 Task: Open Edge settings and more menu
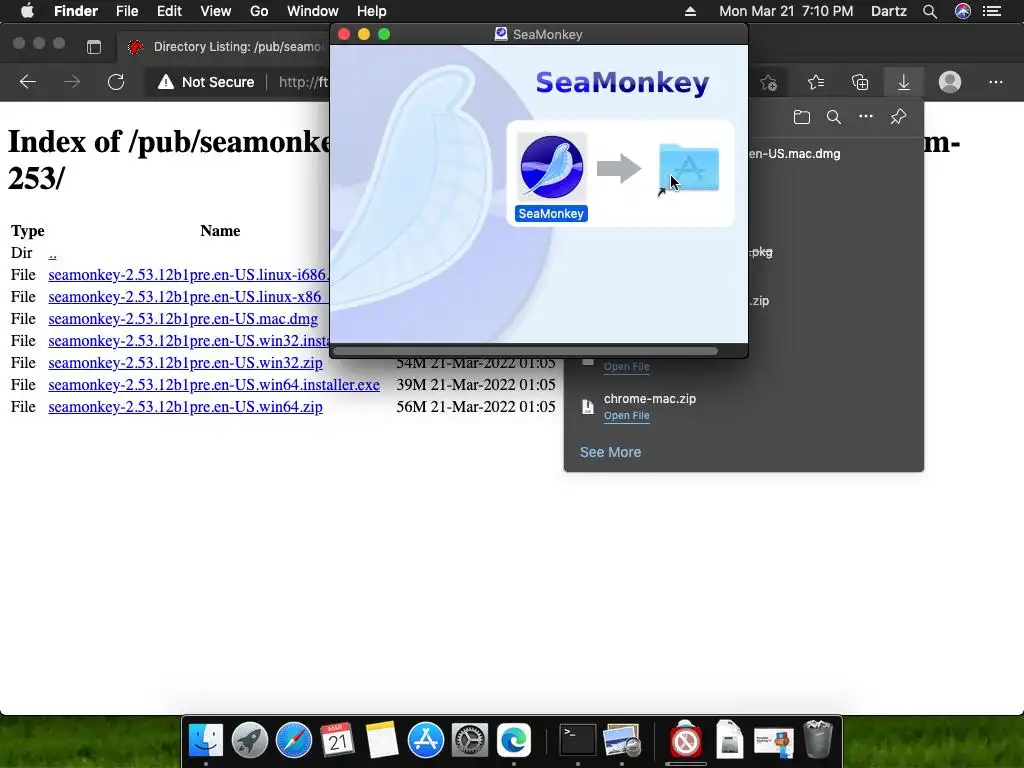click(x=995, y=82)
